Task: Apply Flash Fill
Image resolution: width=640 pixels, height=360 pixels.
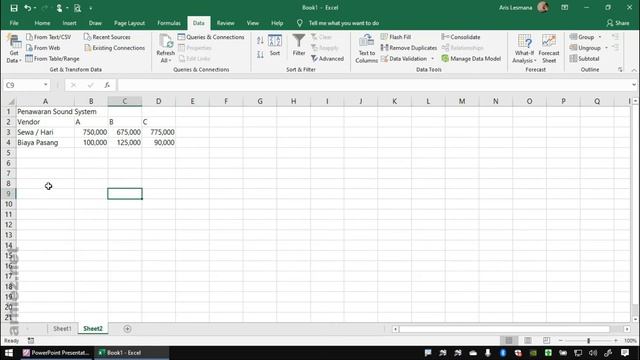Action: pyautogui.click(x=396, y=37)
